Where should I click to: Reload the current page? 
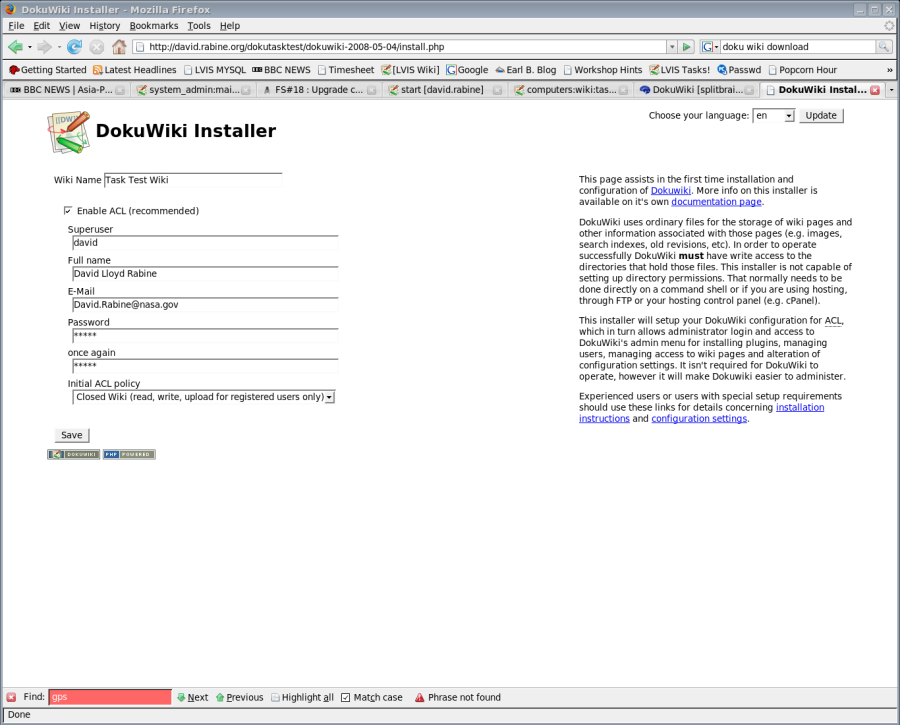coord(72,46)
